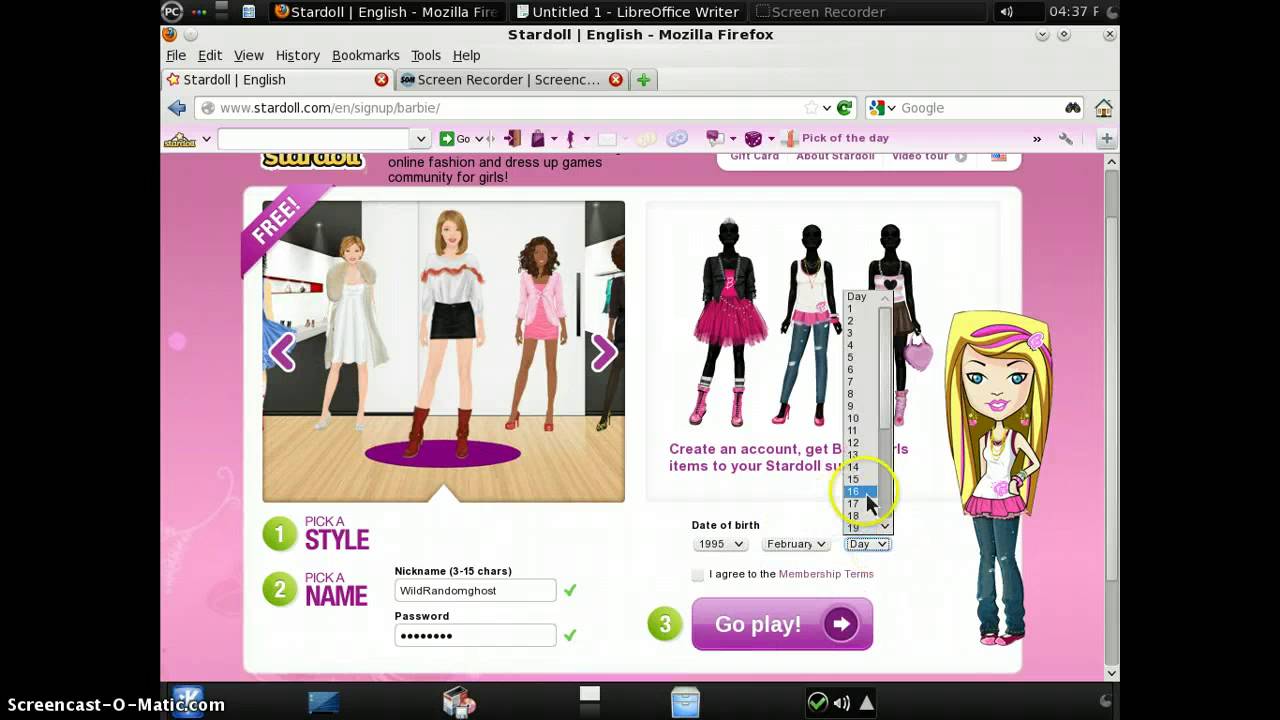Click the doll figure toolbar icon
The width and height of the screenshot is (1280, 720).
(x=571, y=139)
